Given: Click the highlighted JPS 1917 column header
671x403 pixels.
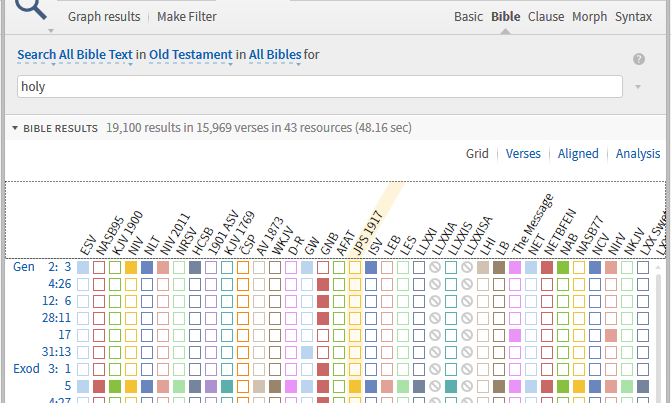Looking at the screenshot, I should pyautogui.click(x=366, y=233).
